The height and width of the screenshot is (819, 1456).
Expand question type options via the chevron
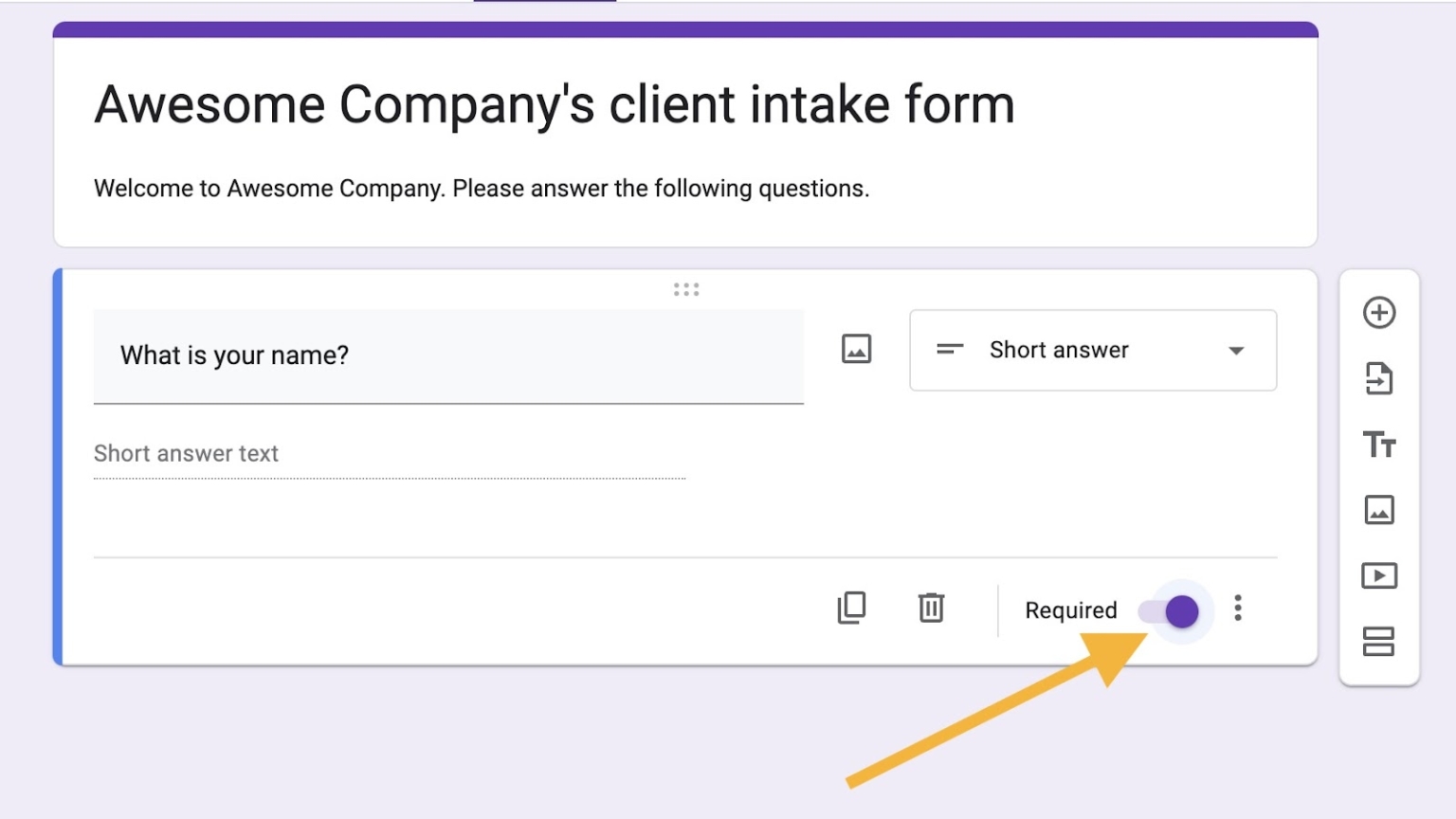pos(1235,350)
